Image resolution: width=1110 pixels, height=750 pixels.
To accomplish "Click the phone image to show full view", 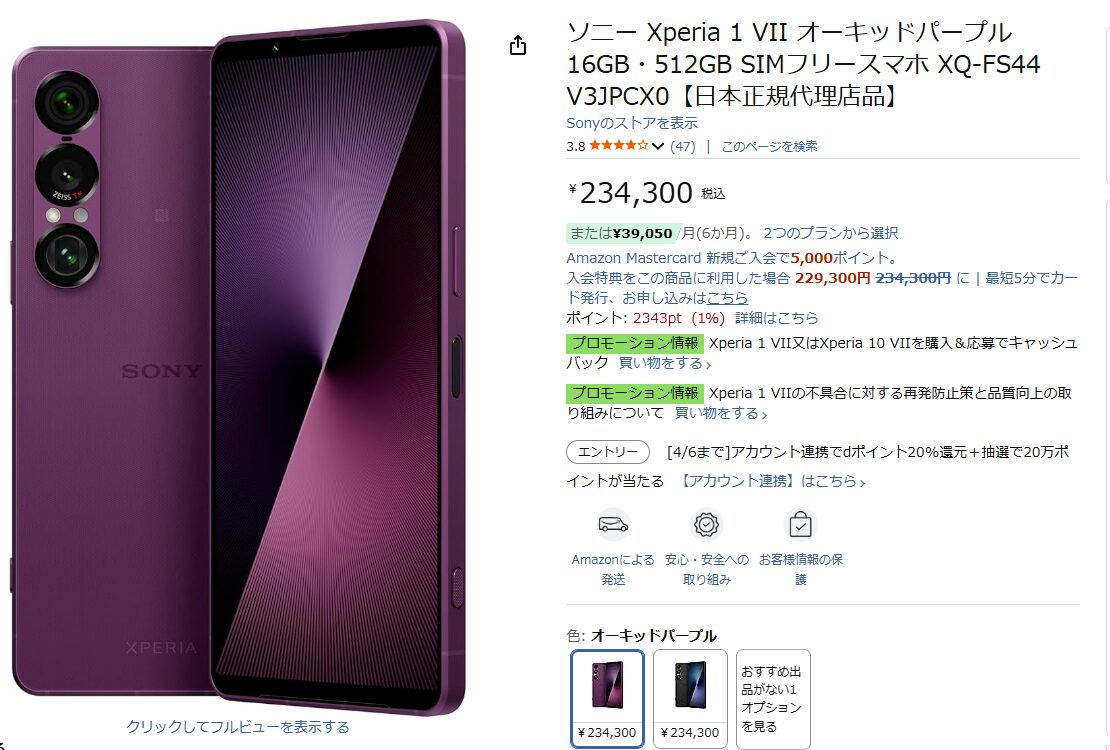I will [238, 368].
